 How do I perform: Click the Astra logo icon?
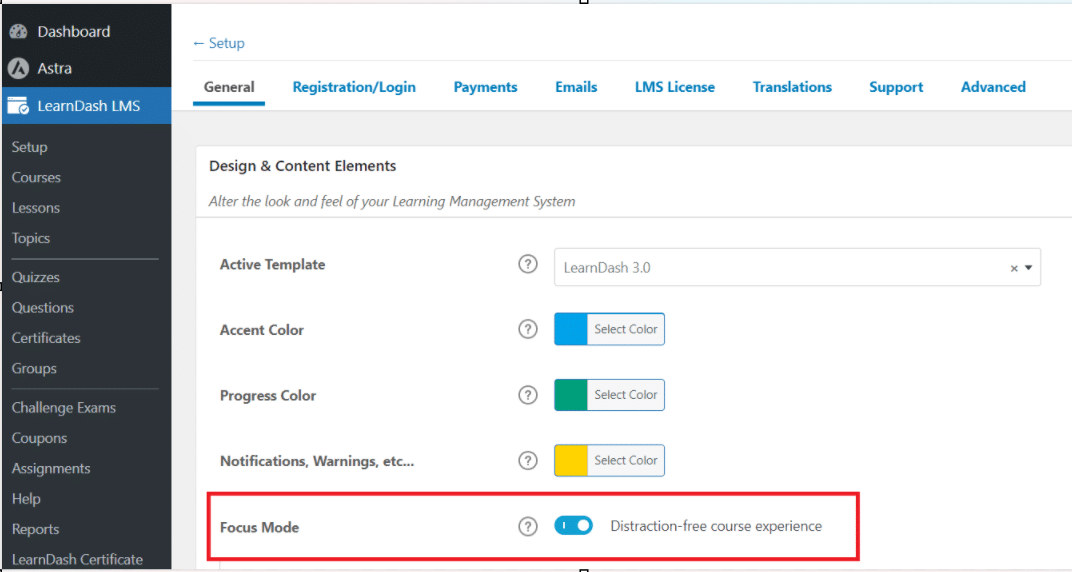tap(18, 68)
